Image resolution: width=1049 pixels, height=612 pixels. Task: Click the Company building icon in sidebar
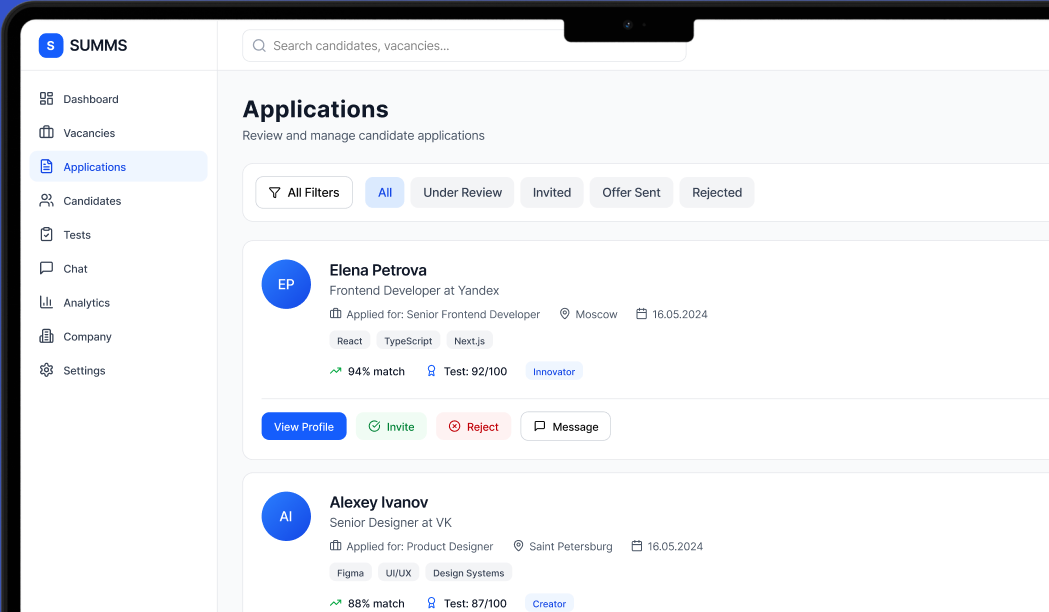coord(46,336)
